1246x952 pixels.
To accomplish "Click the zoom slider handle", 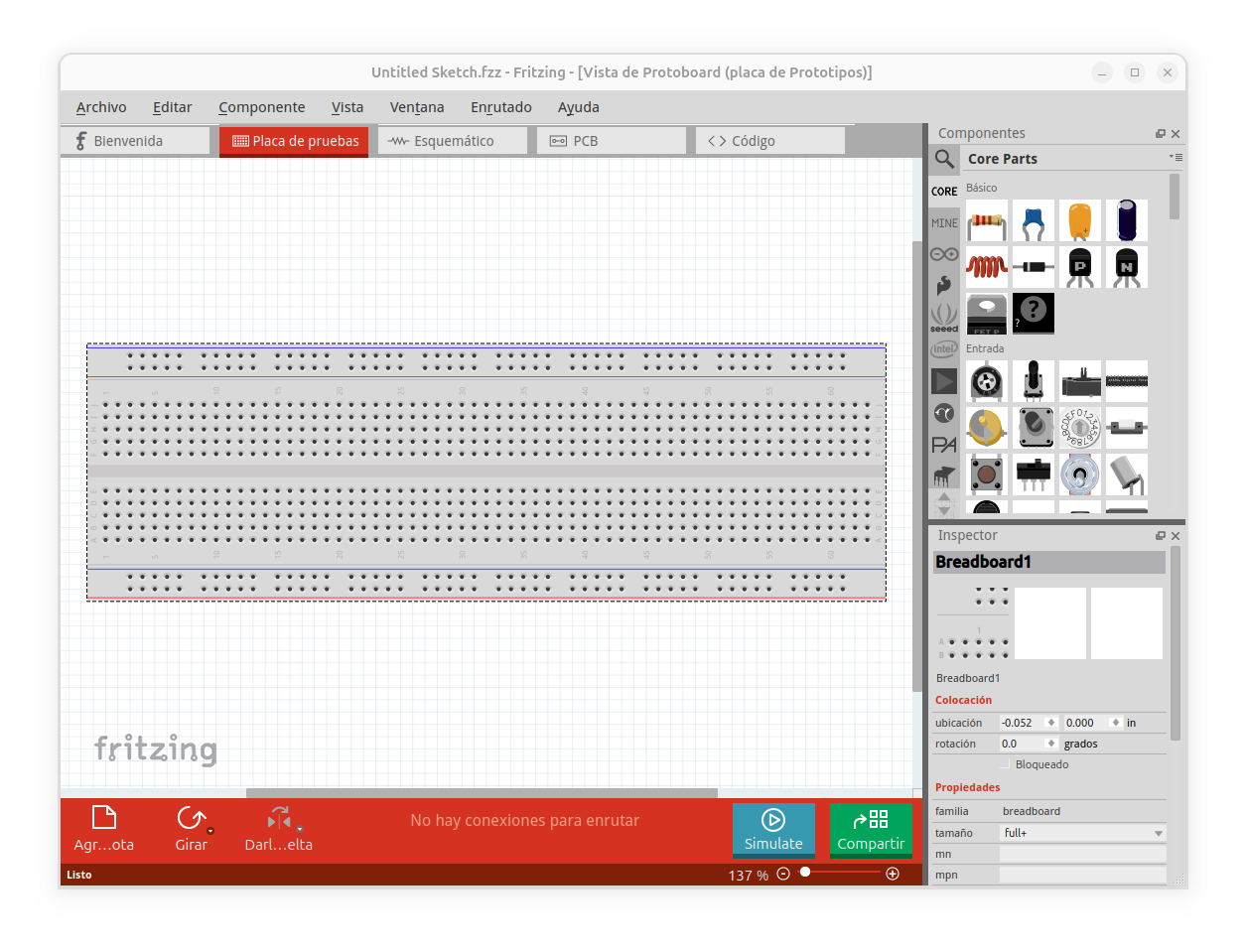I will pos(805,873).
